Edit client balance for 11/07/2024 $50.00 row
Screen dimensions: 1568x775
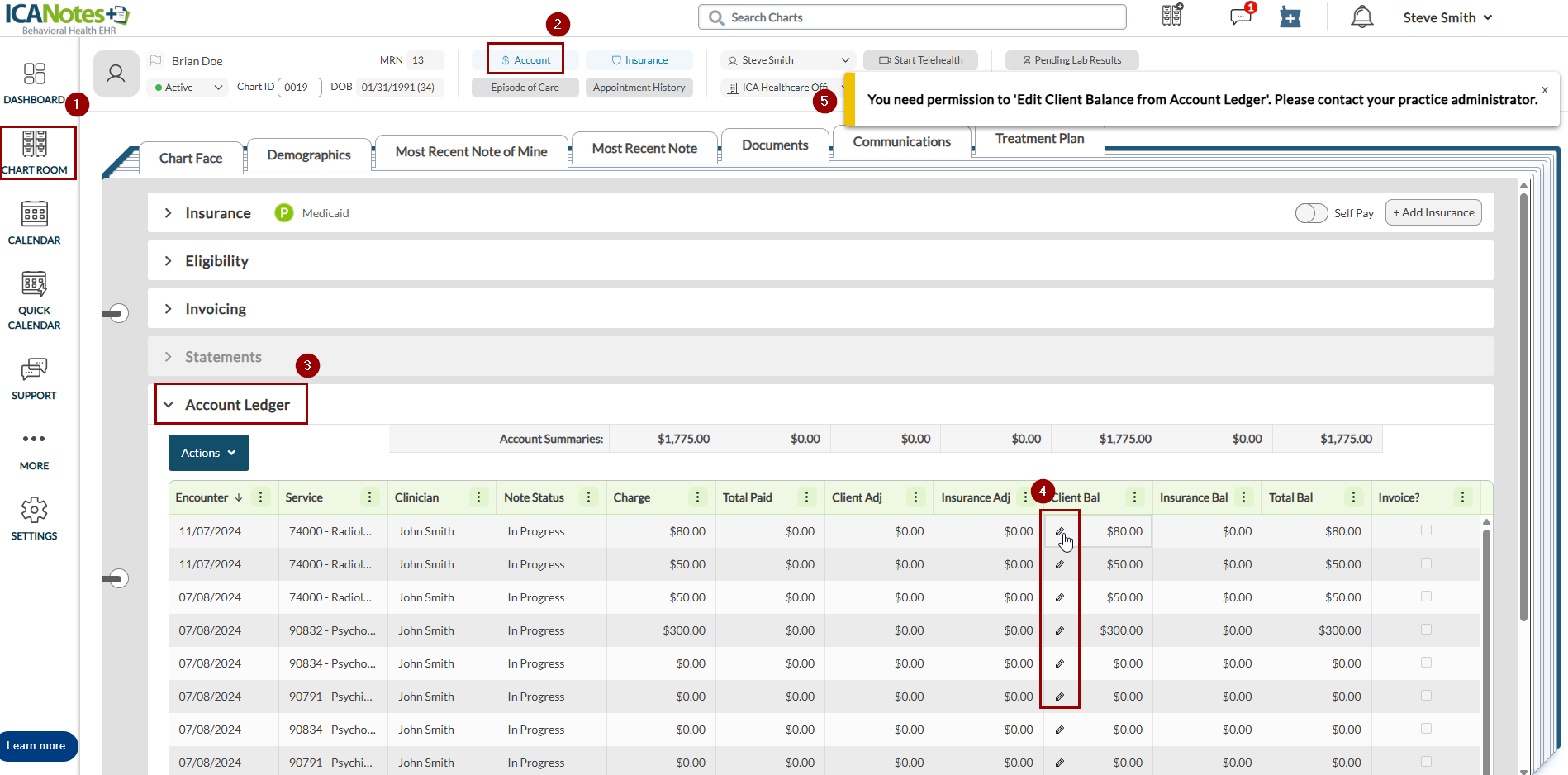1060,564
